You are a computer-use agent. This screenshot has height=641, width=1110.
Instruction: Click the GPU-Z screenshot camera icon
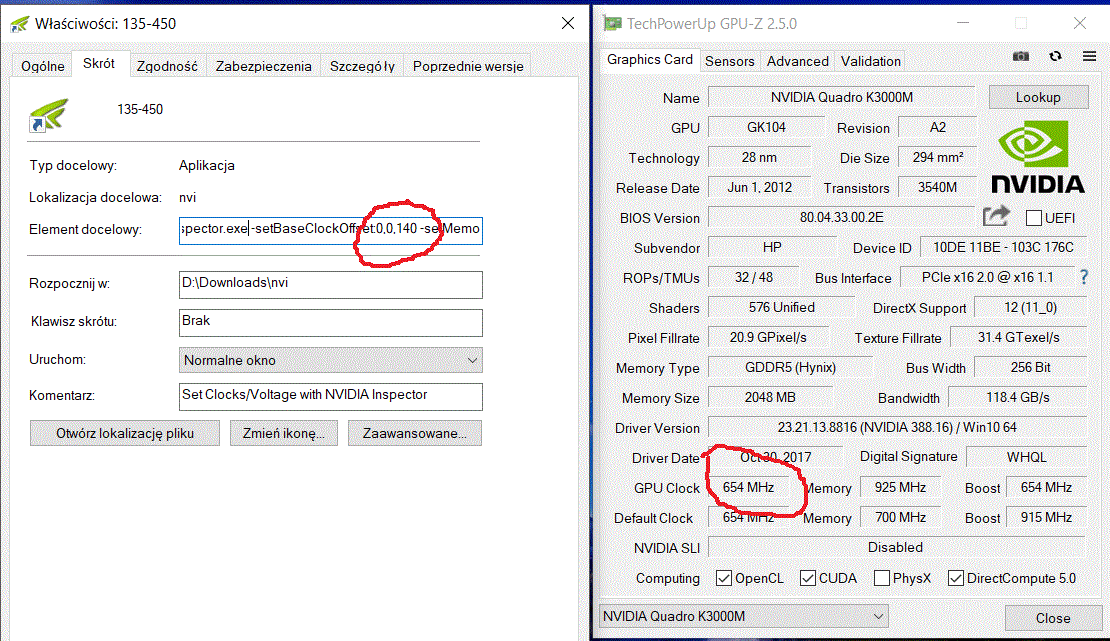click(x=1020, y=57)
